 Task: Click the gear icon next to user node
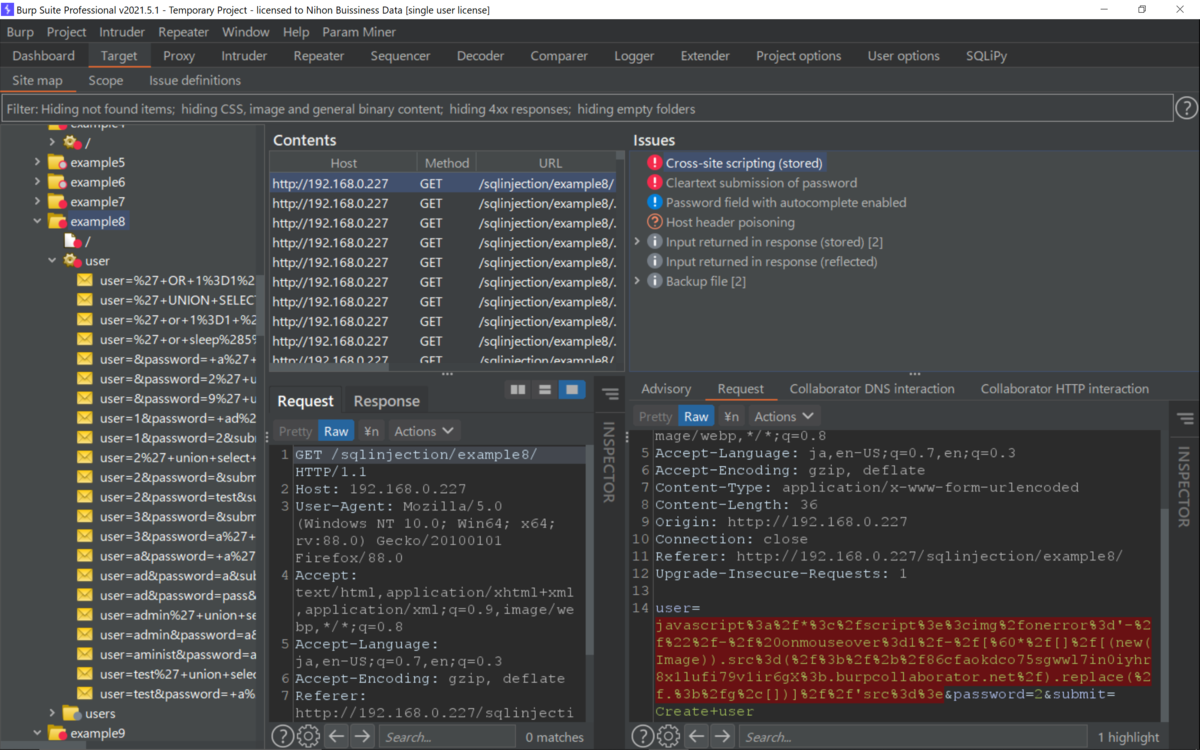[72, 261]
